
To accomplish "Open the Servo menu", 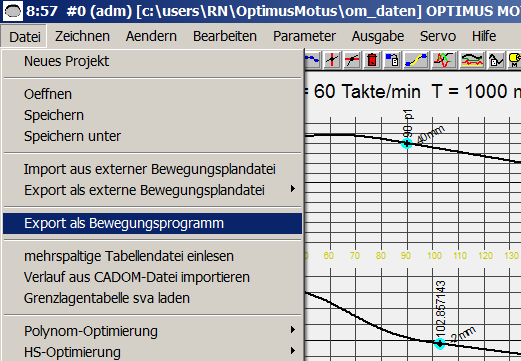I will pyautogui.click(x=438, y=36).
